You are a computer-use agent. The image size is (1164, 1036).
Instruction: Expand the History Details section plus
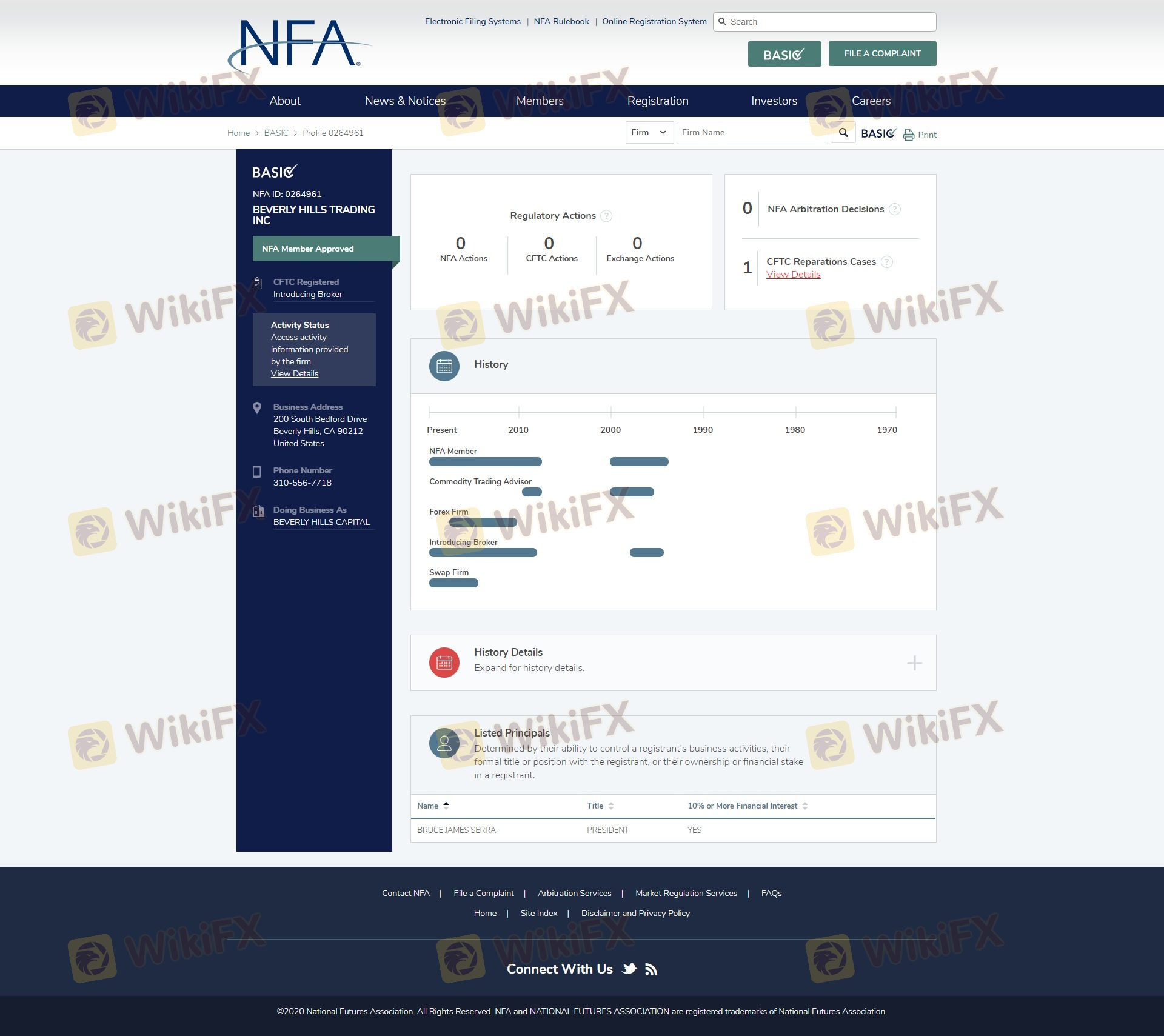[914, 663]
